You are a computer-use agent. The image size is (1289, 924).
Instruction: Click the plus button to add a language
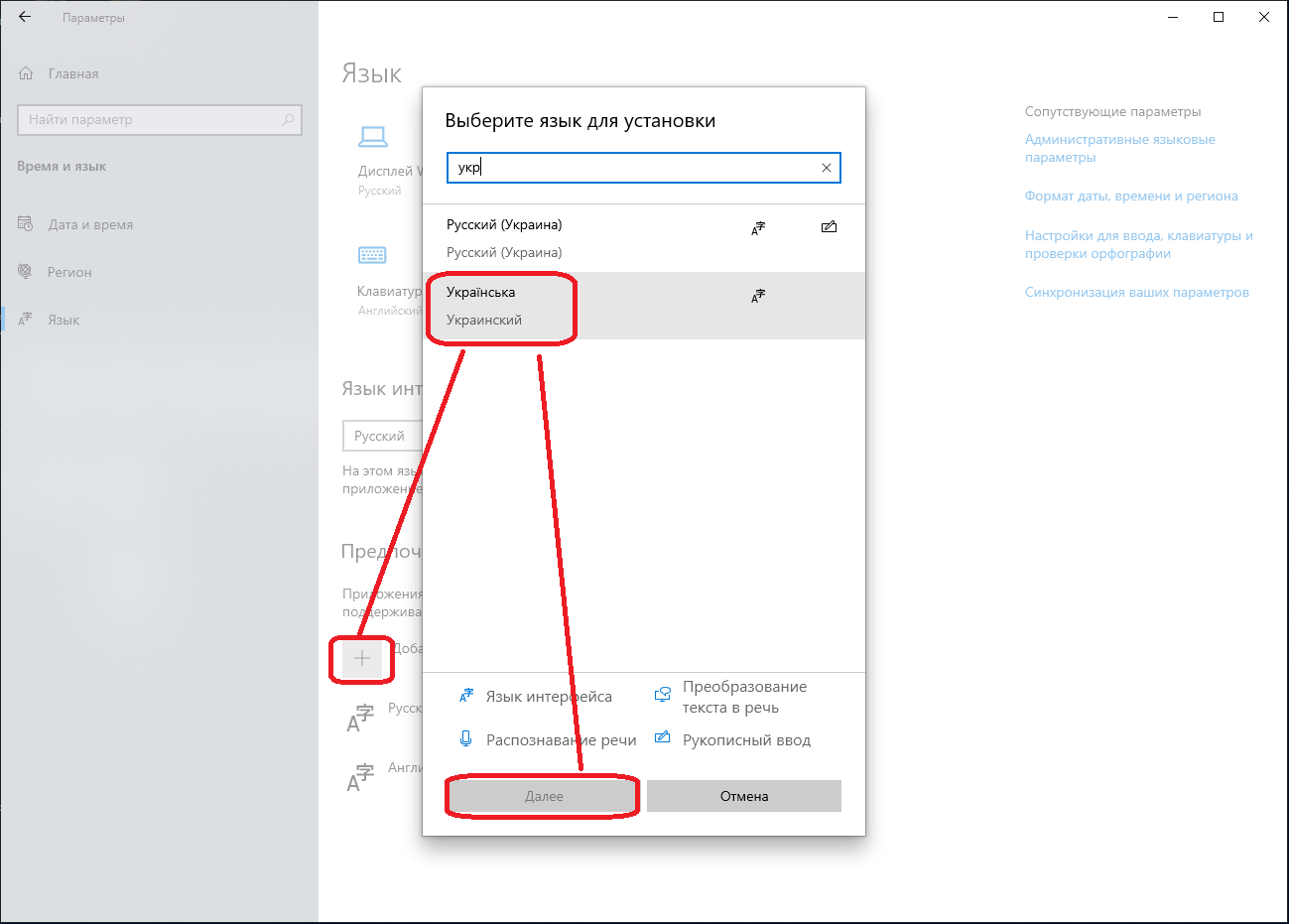[362, 658]
